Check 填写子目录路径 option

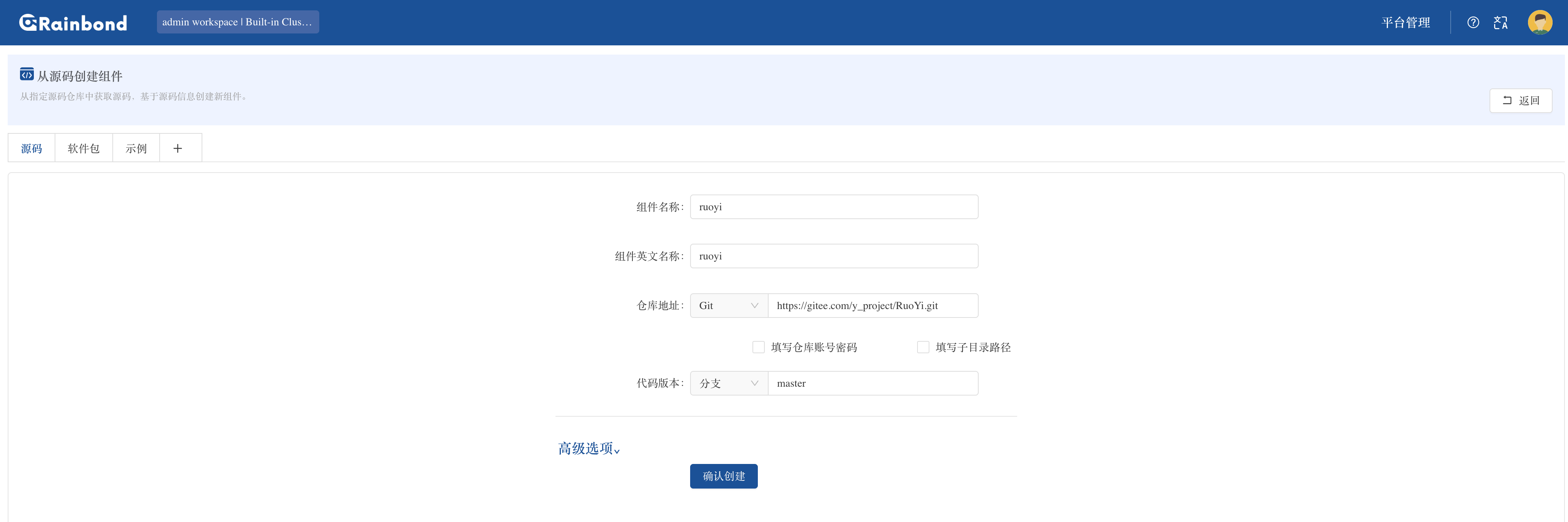923,347
